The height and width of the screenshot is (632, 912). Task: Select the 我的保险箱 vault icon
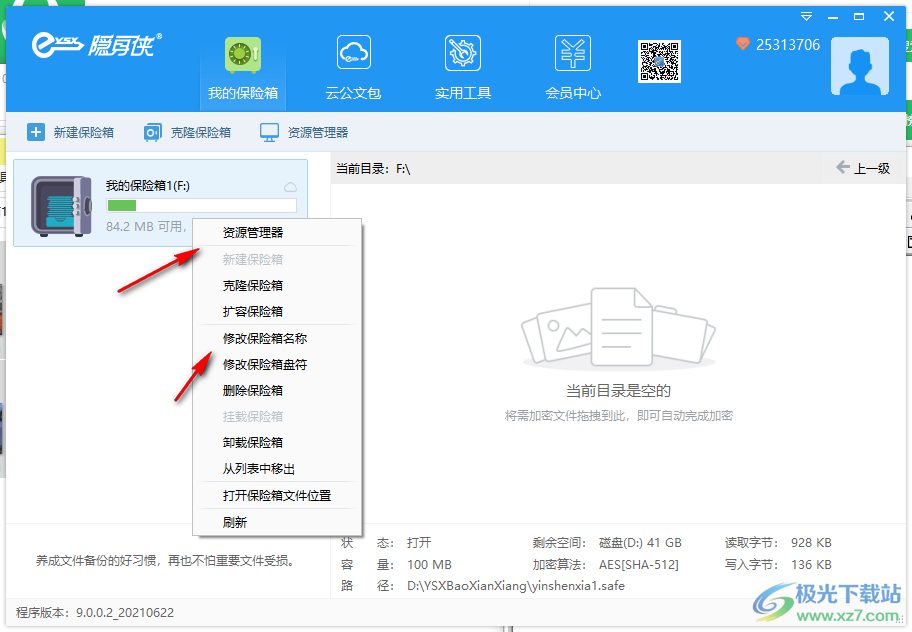point(241,52)
